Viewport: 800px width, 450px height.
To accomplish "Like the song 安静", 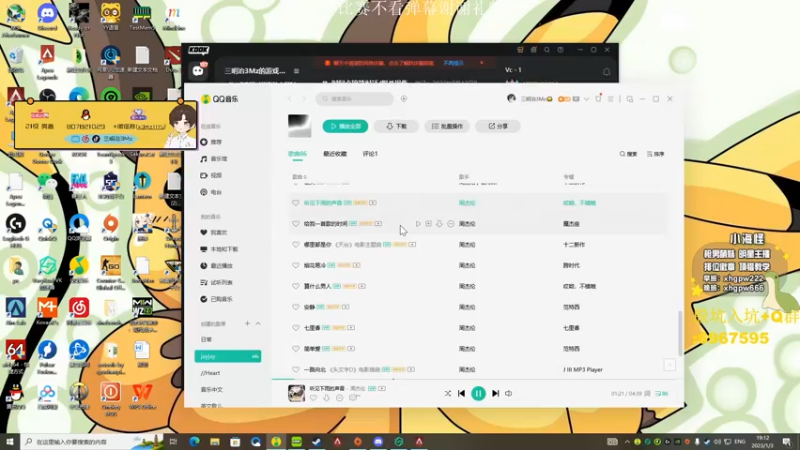I will 295,307.
